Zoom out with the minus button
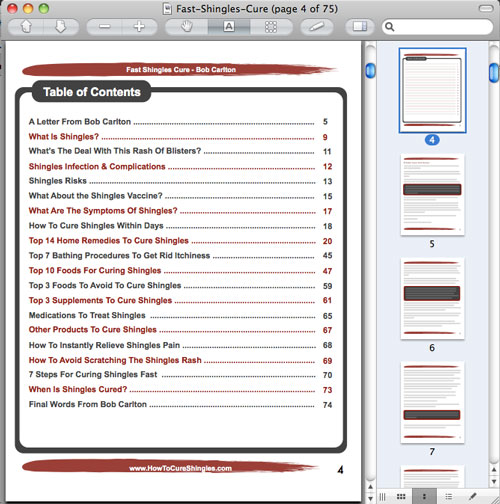This screenshot has height=504, width=500. coord(104,27)
